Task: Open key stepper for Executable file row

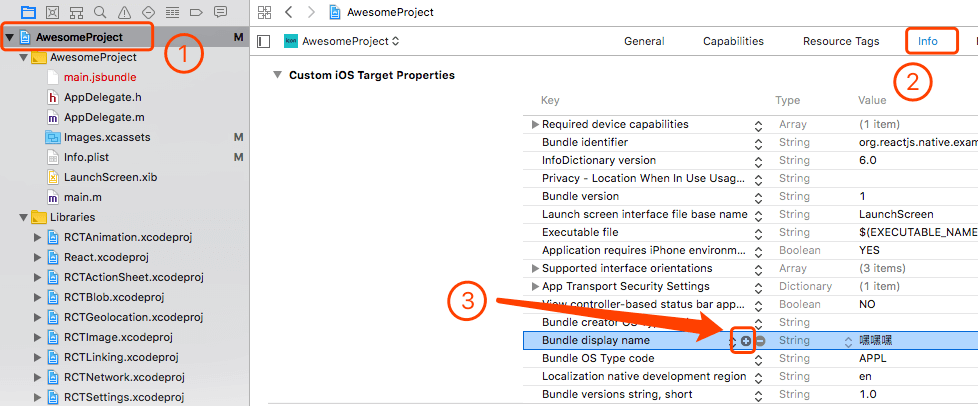Action: pos(758,234)
